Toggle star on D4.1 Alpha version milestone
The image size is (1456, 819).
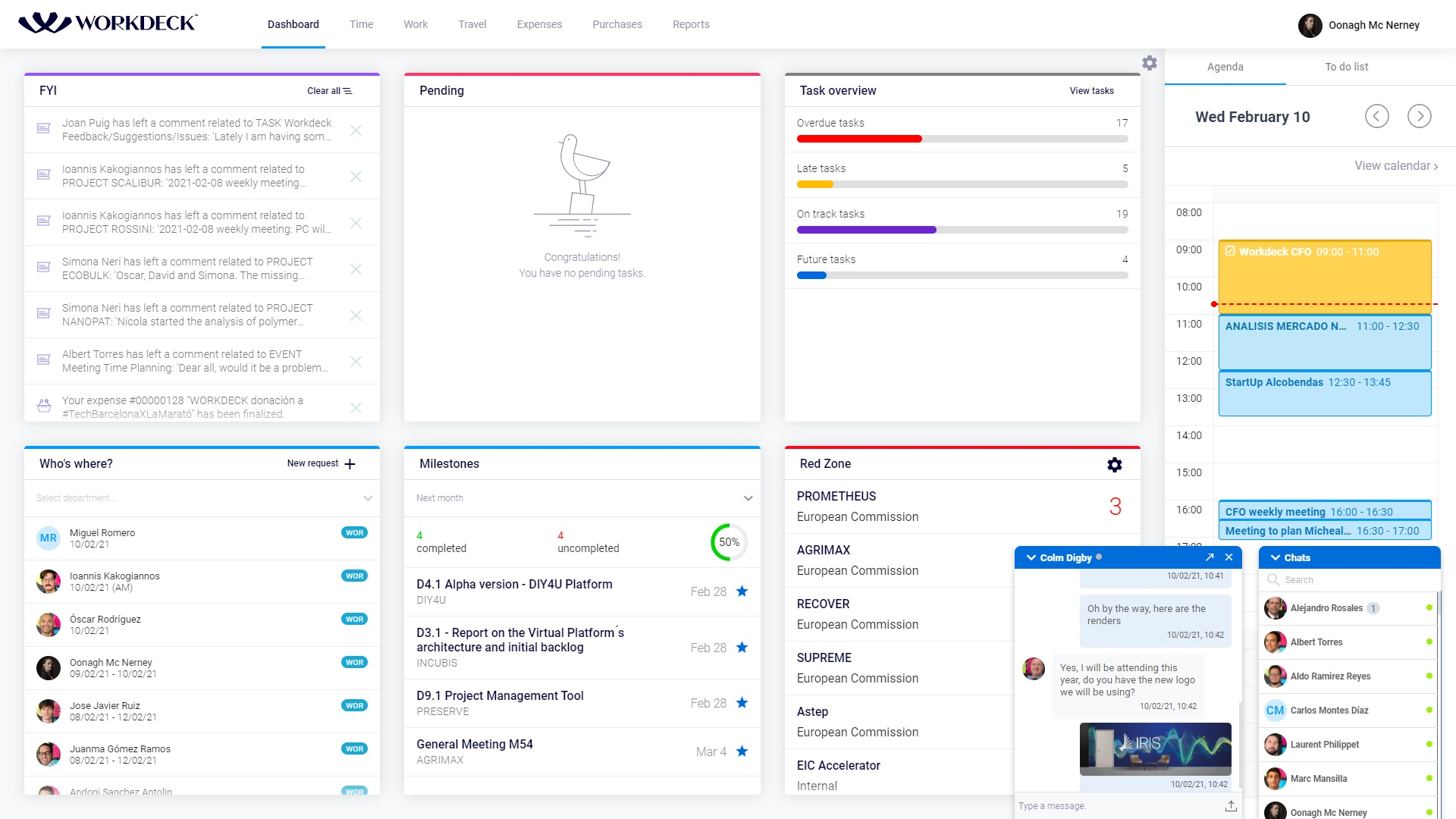pyautogui.click(x=742, y=591)
